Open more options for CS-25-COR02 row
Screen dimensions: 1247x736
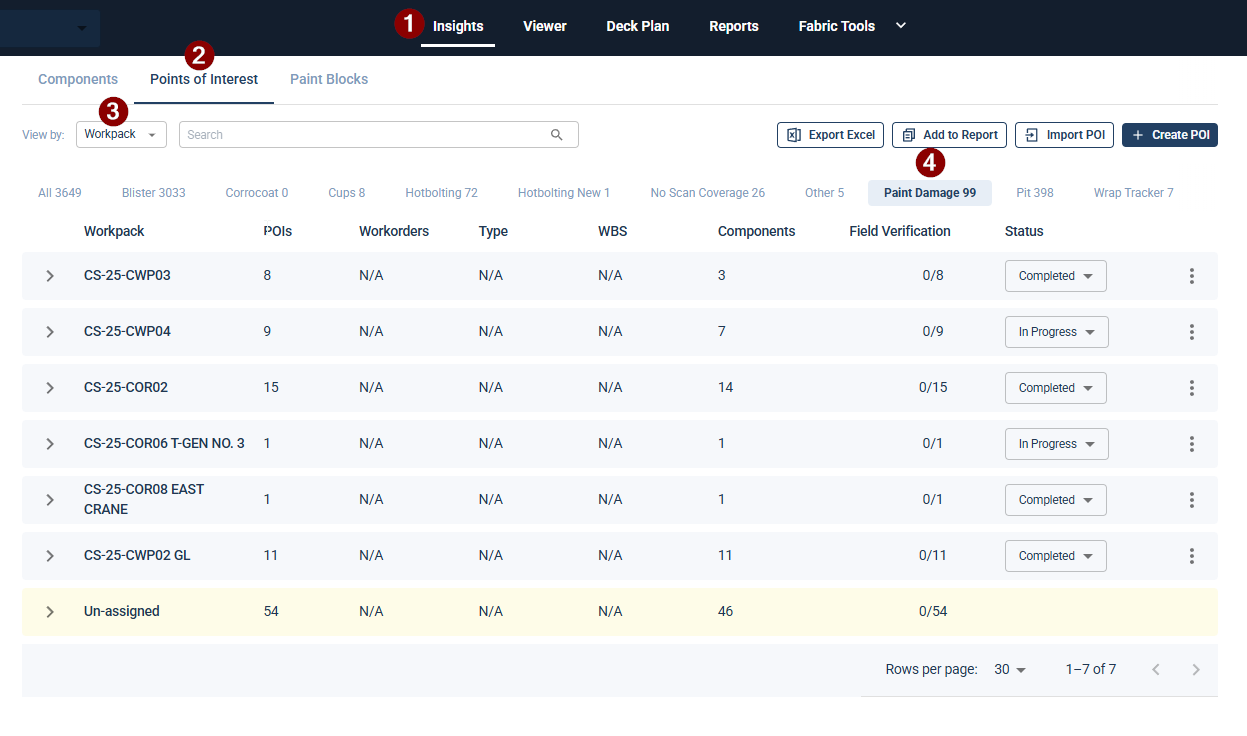click(x=1191, y=388)
